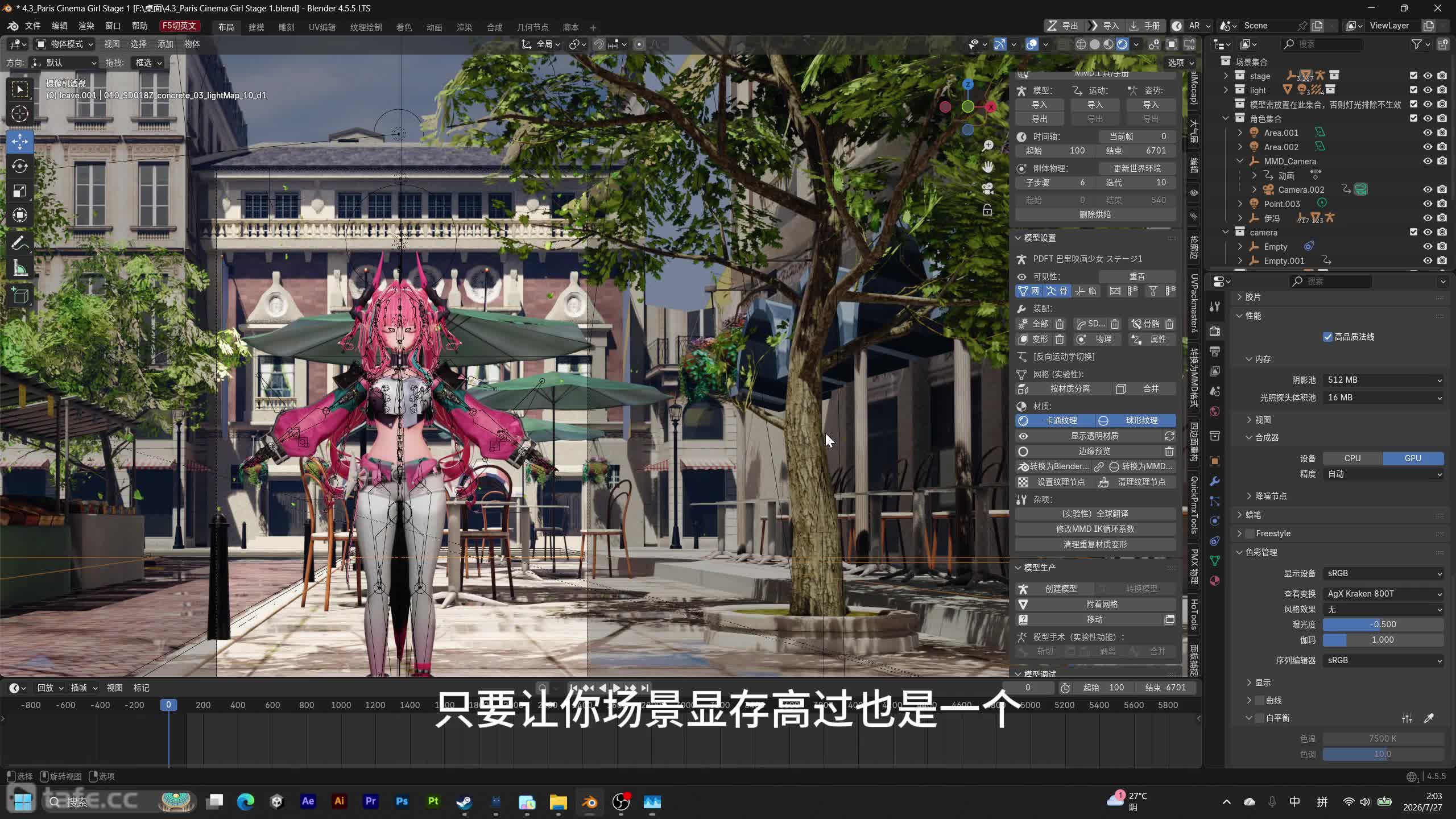Image resolution: width=1456 pixels, height=819 pixels.
Task: Click the viewport pan hand icon
Action: 988,167
